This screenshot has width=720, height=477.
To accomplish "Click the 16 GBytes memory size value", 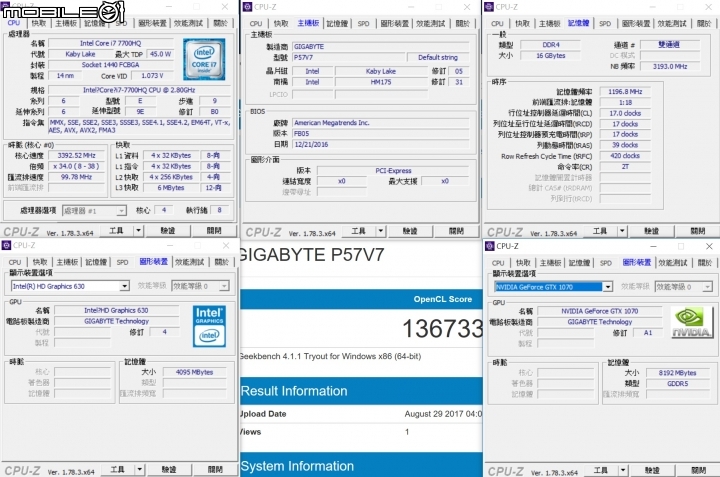I will coord(551,56).
